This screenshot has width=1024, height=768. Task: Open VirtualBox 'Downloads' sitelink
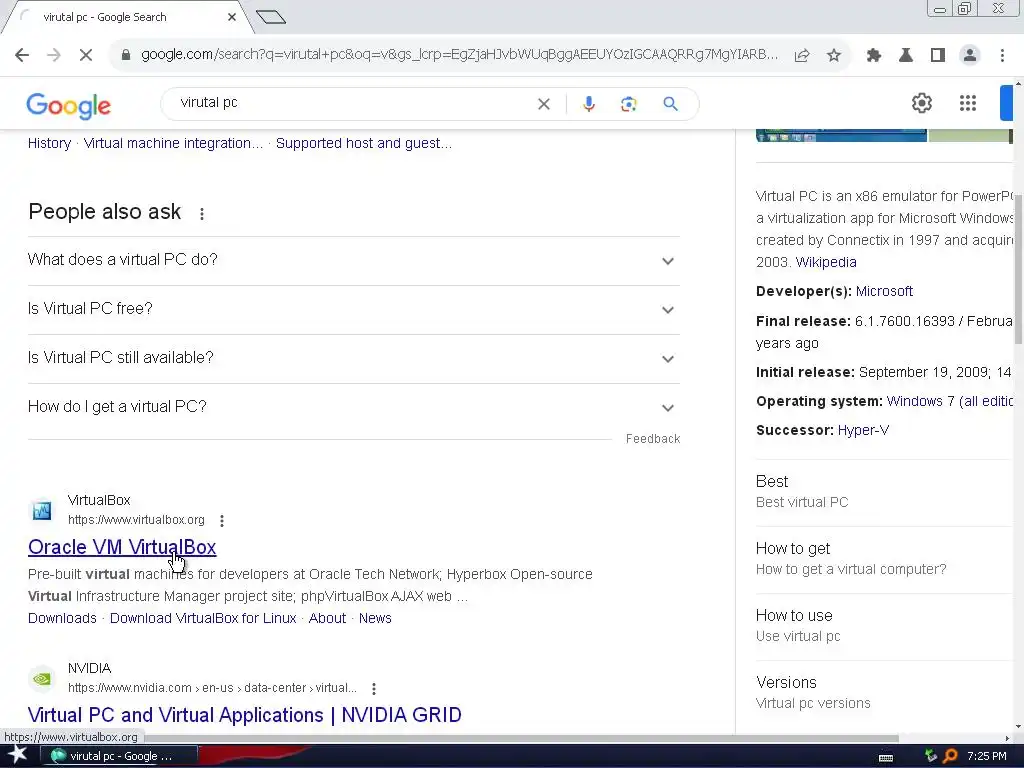pyautogui.click(x=62, y=618)
